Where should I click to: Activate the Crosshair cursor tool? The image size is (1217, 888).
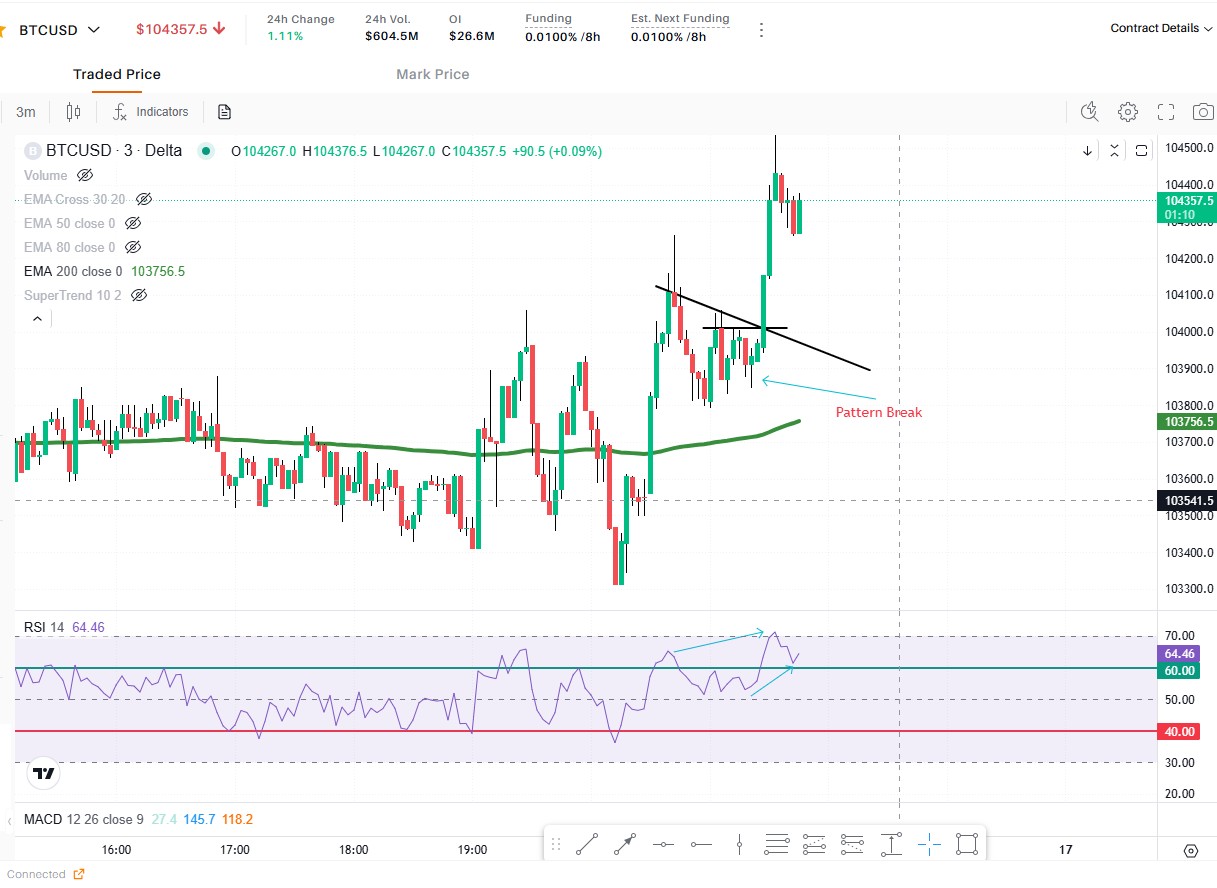pyautogui.click(x=928, y=843)
